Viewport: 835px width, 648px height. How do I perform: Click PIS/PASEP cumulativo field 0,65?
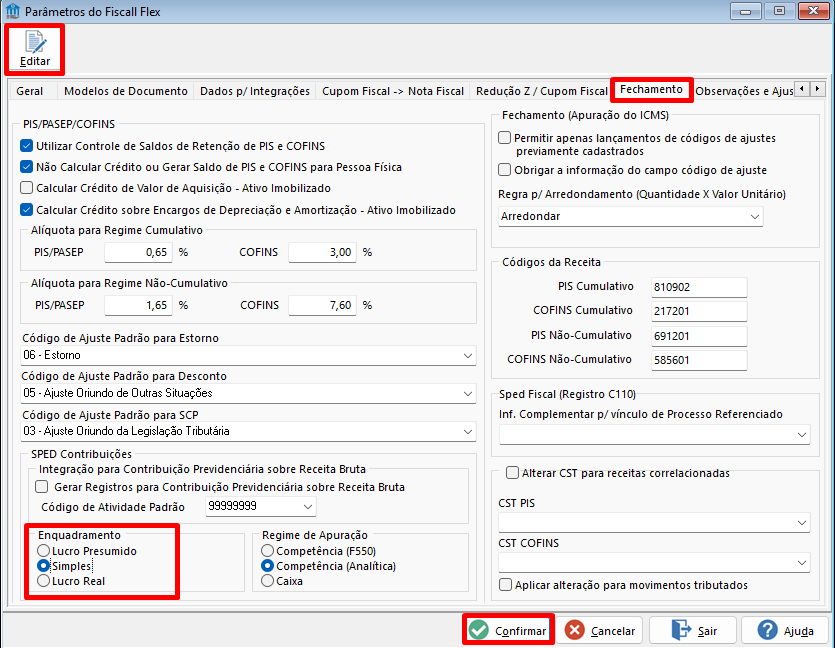138,252
